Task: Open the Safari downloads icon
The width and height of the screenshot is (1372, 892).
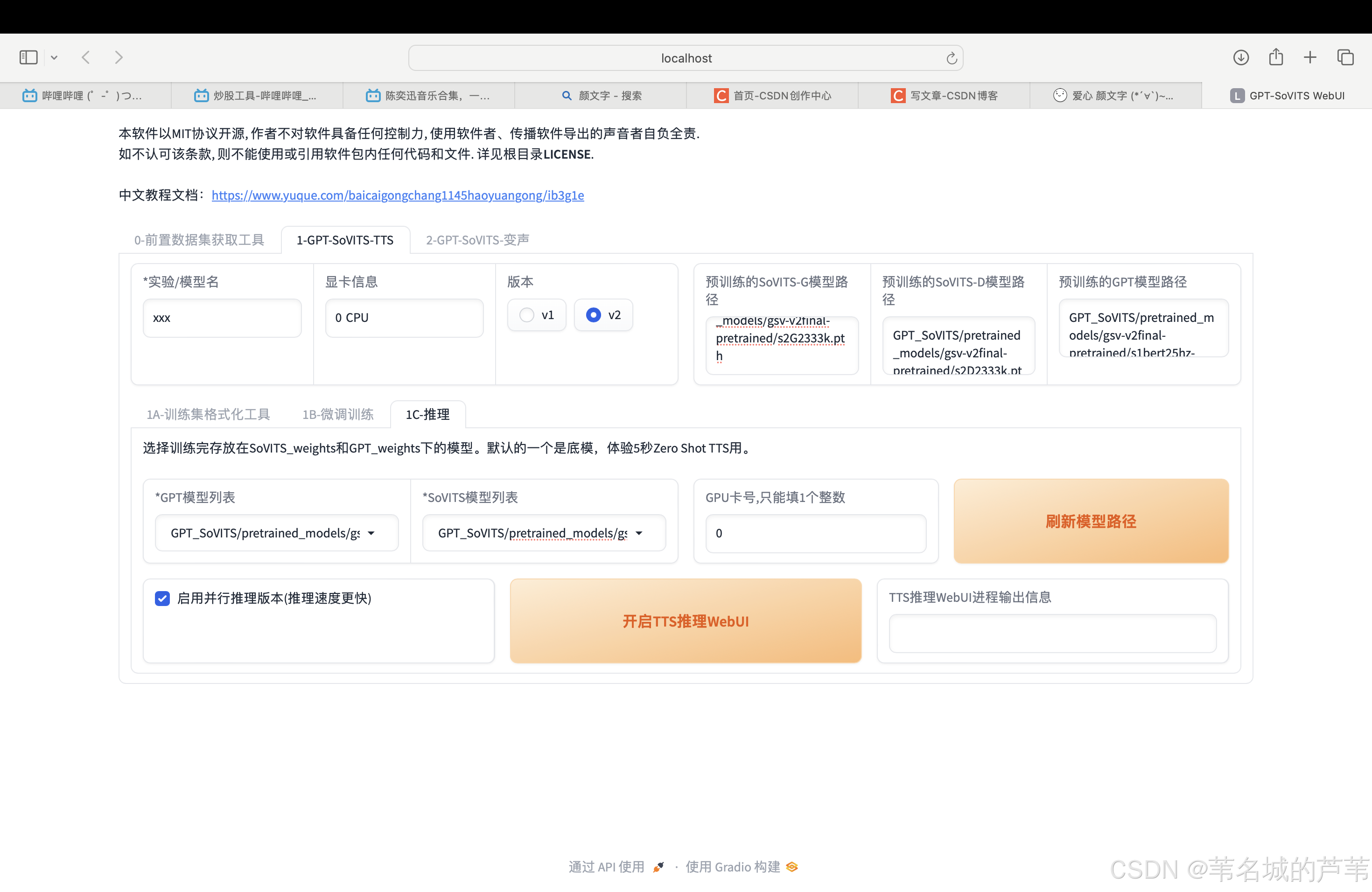Action: point(1240,58)
